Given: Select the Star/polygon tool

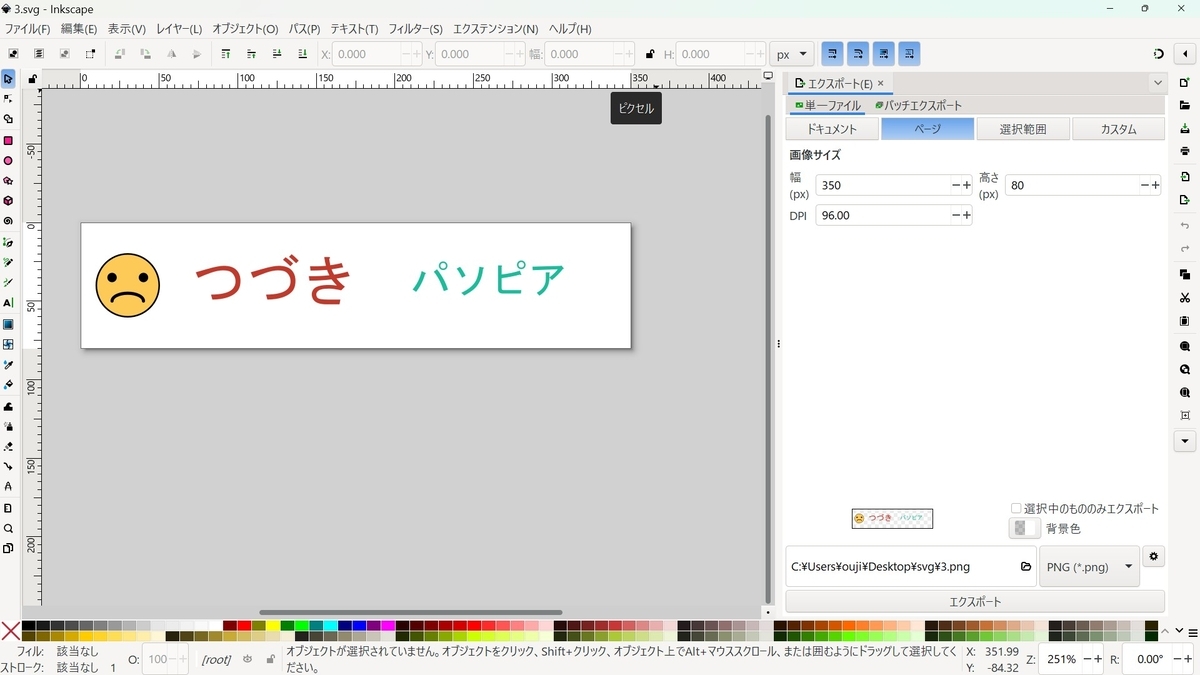Looking at the screenshot, I should tap(8, 181).
